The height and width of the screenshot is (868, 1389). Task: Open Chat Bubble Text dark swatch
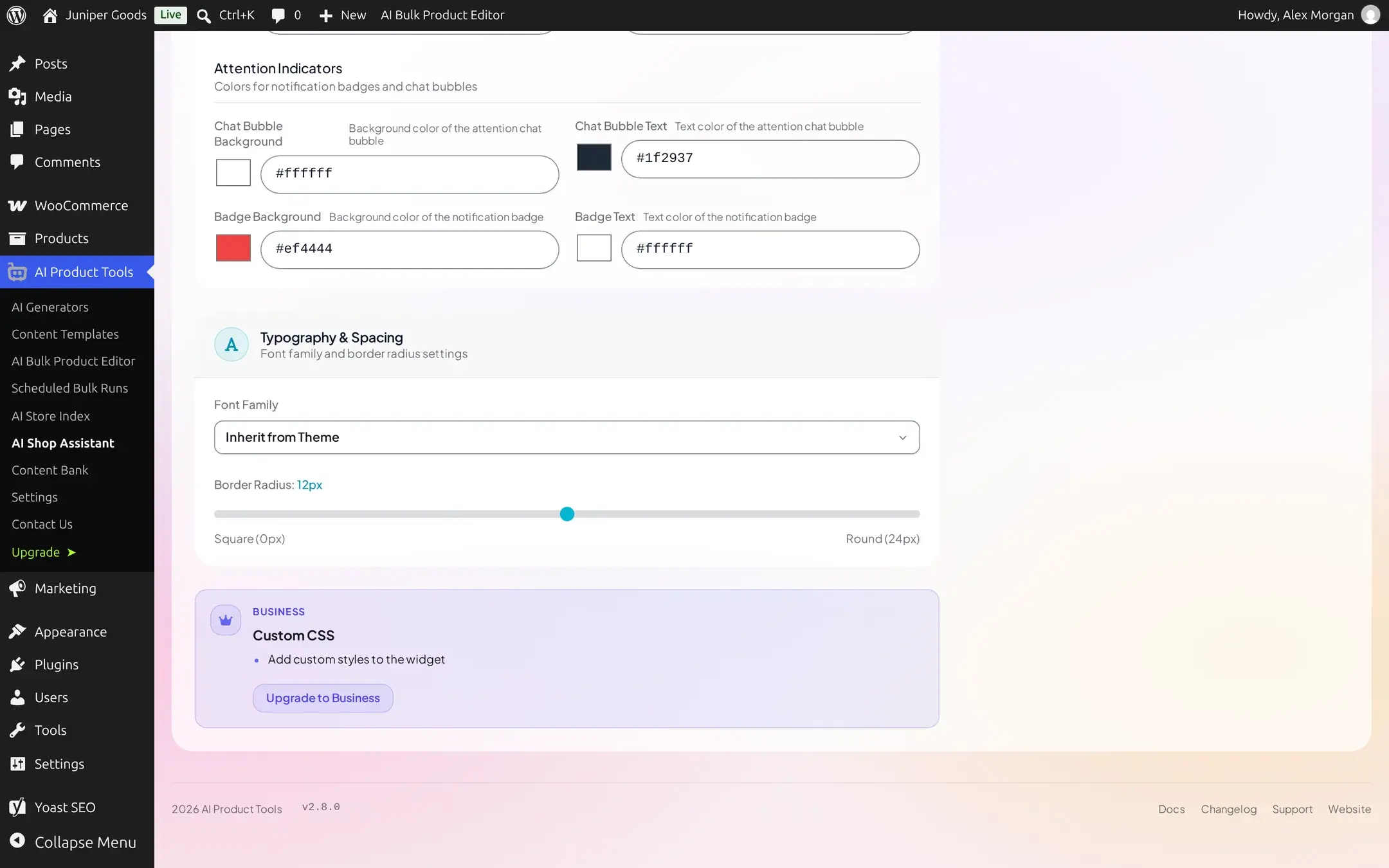coord(594,158)
